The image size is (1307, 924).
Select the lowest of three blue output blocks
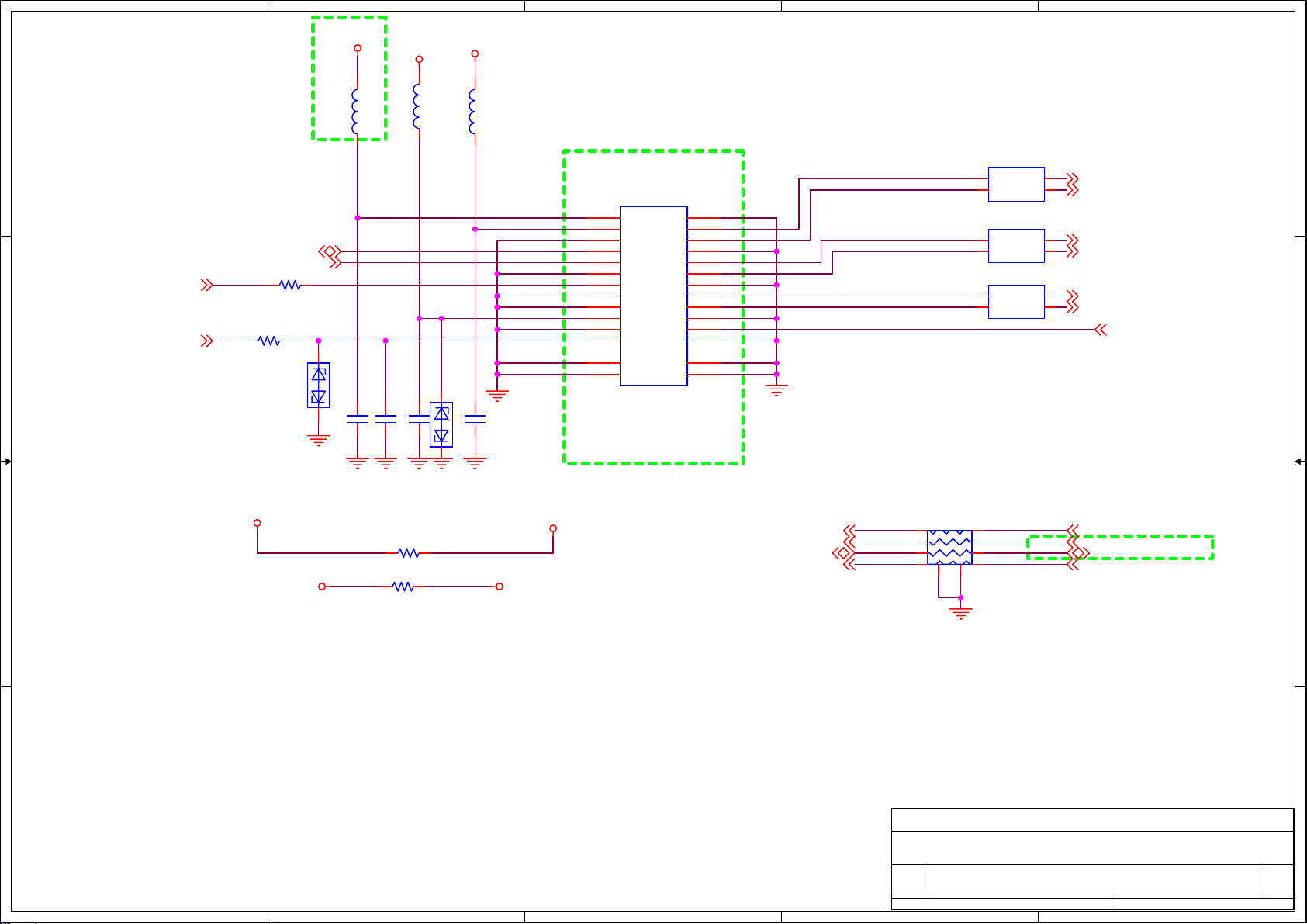[x=1016, y=302]
